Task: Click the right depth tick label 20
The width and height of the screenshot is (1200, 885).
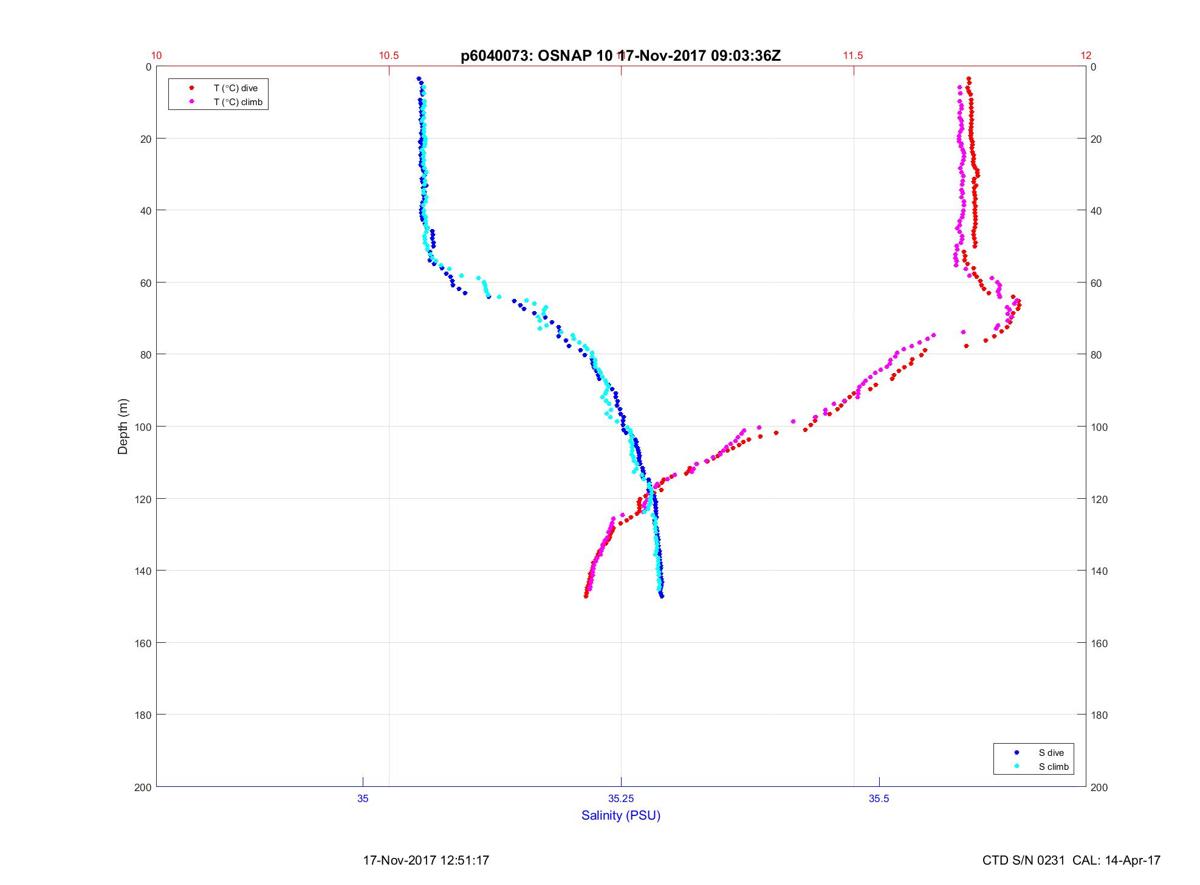Action: click(1097, 139)
